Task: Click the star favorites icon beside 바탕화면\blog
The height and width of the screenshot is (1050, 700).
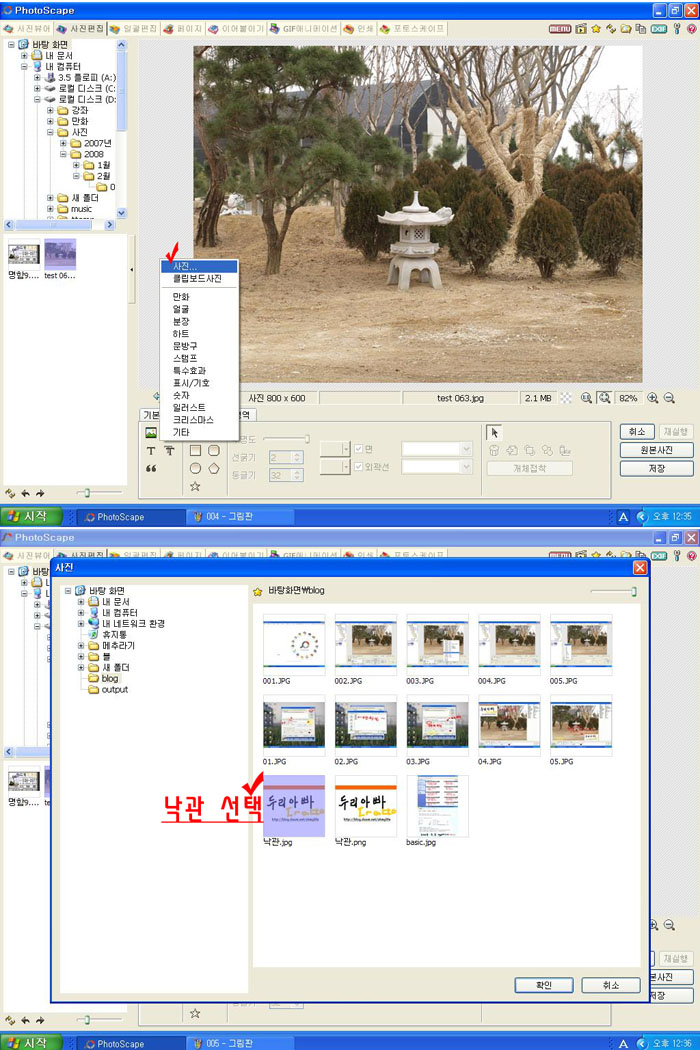Action: tap(257, 591)
